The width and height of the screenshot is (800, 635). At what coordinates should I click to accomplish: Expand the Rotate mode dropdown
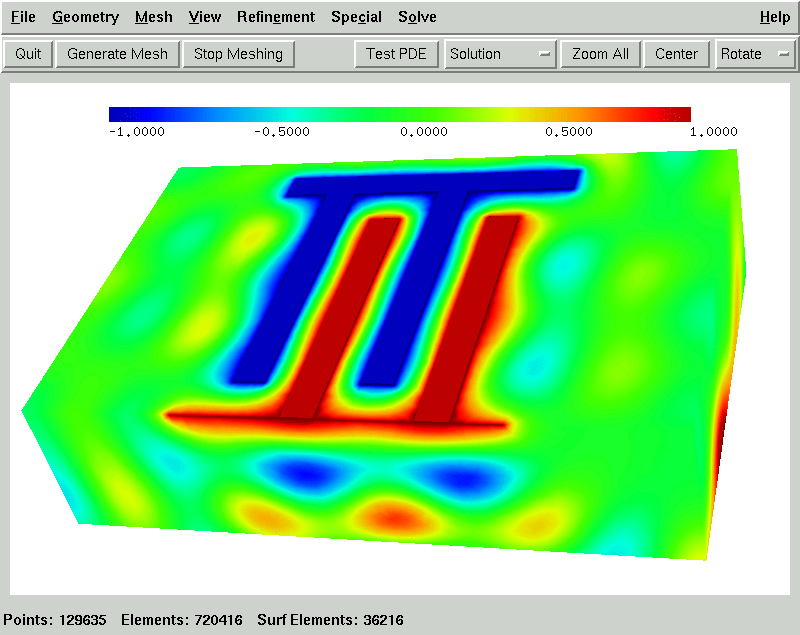tap(755, 54)
